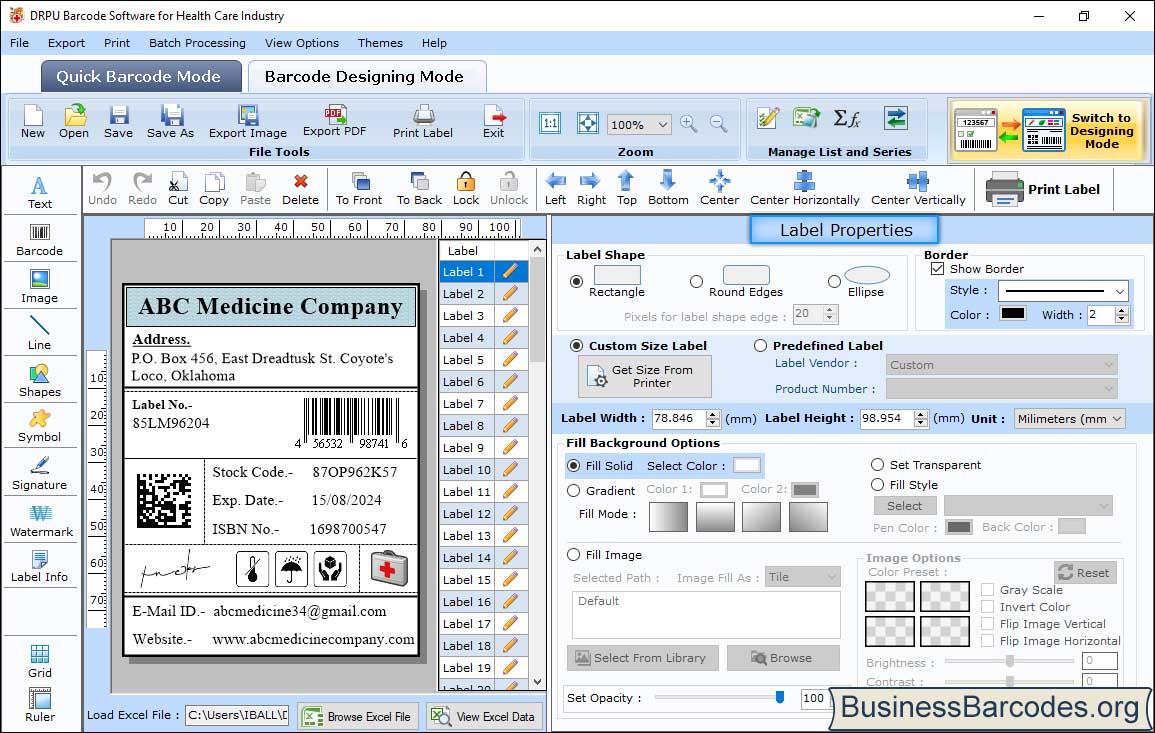This screenshot has width=1155, height=733.
Task: Select the Watermark tool
Action: pos(41,521)
